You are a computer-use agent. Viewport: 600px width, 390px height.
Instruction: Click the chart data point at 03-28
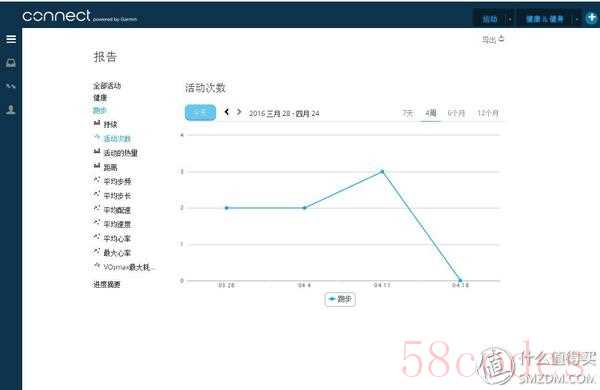point(227,208)
